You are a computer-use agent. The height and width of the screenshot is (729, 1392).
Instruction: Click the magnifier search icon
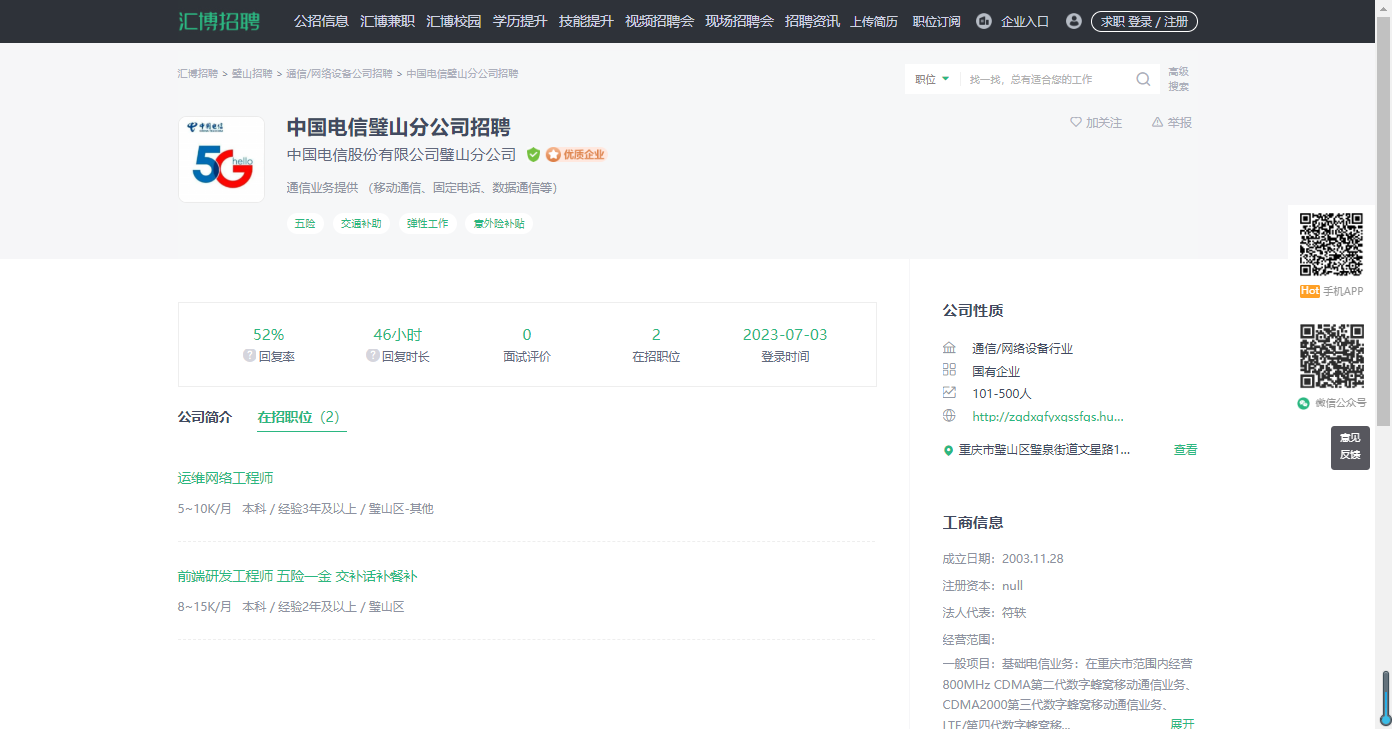(1143, 79)
